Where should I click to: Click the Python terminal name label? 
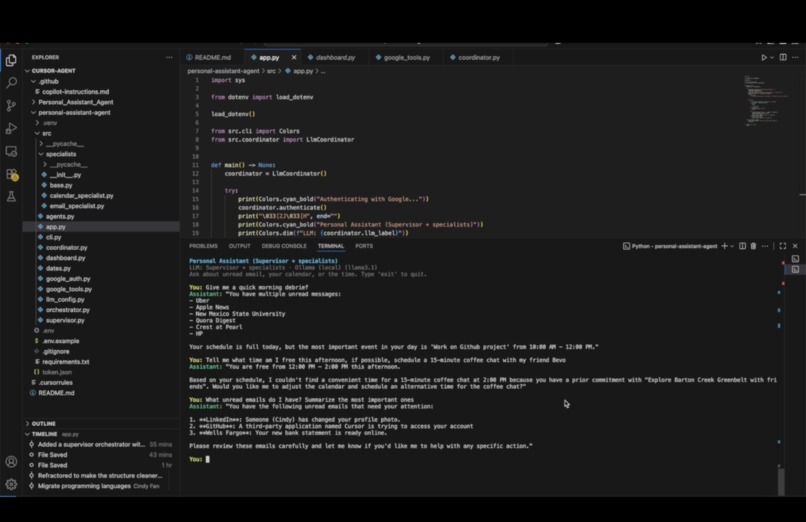(x=674, y=246)
